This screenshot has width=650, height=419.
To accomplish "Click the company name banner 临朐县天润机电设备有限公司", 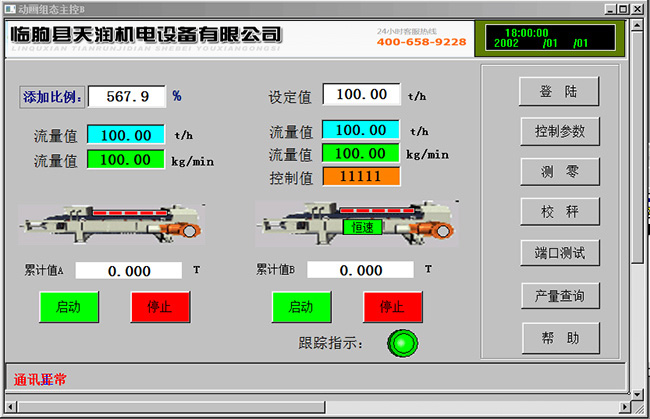I will 146,35.
